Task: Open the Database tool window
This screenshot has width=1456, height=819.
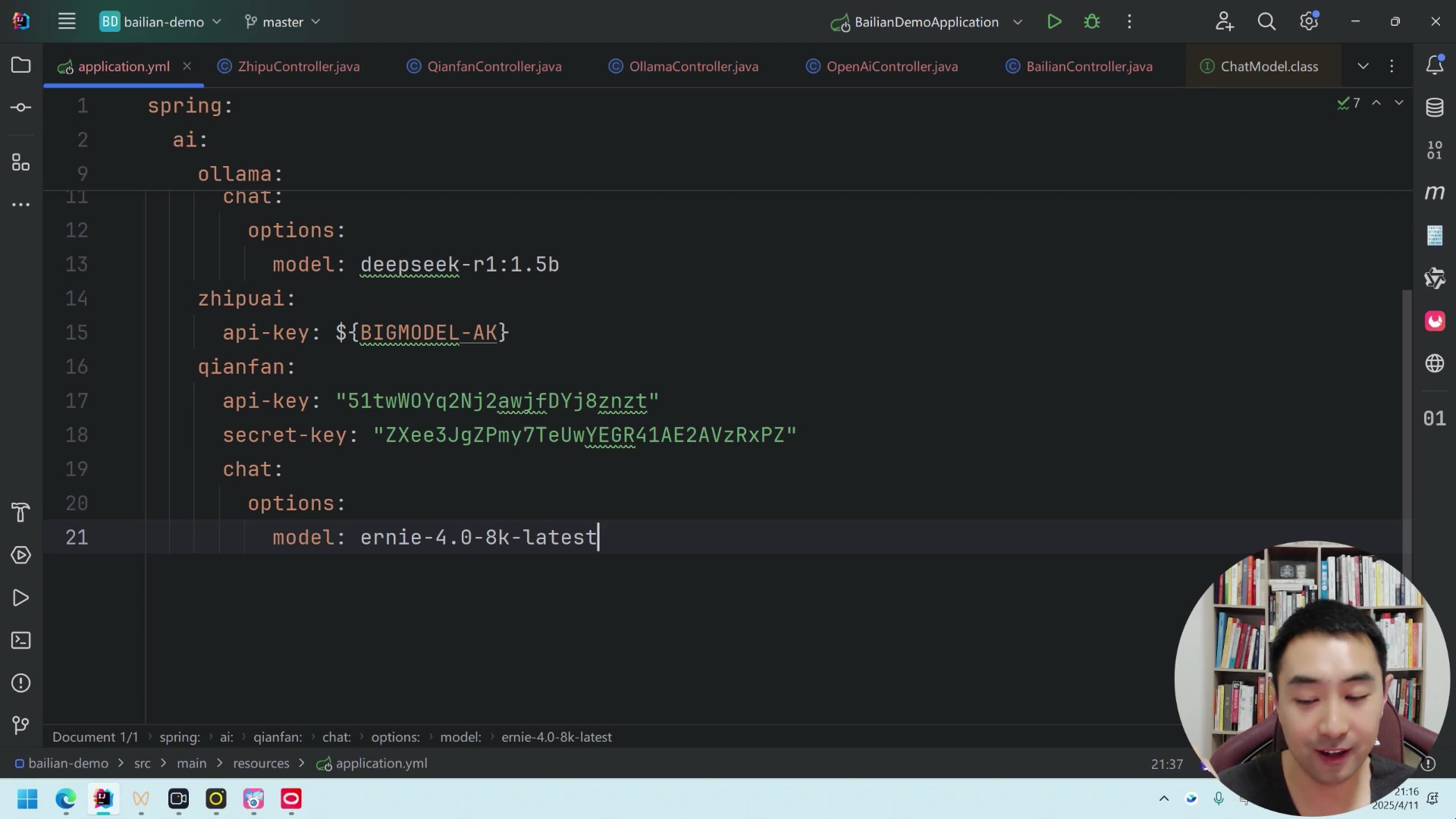Action: tap(1434, 108)
